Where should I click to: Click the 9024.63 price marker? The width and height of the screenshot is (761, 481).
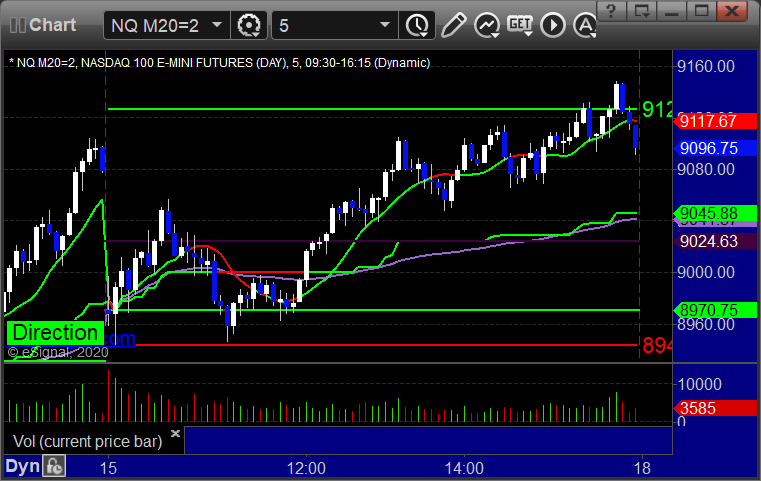pyautogui.click(x=715, y=241)
